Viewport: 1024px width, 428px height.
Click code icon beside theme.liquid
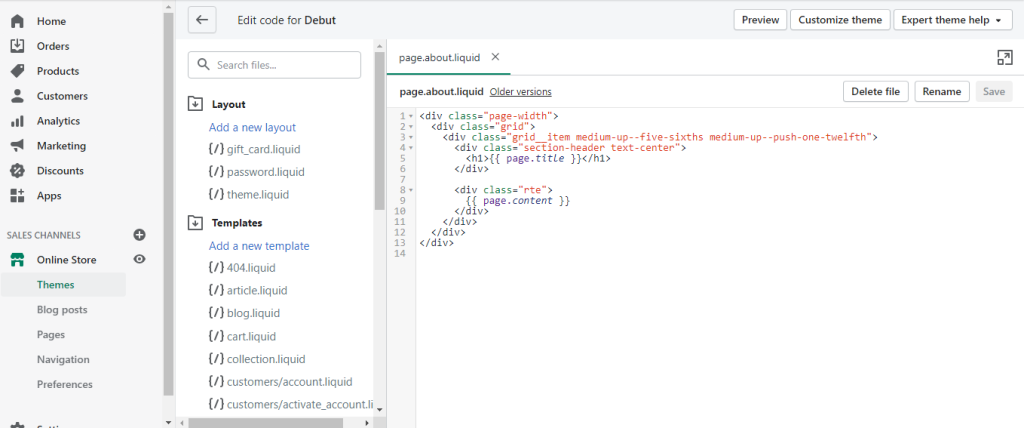pos(216,194)
